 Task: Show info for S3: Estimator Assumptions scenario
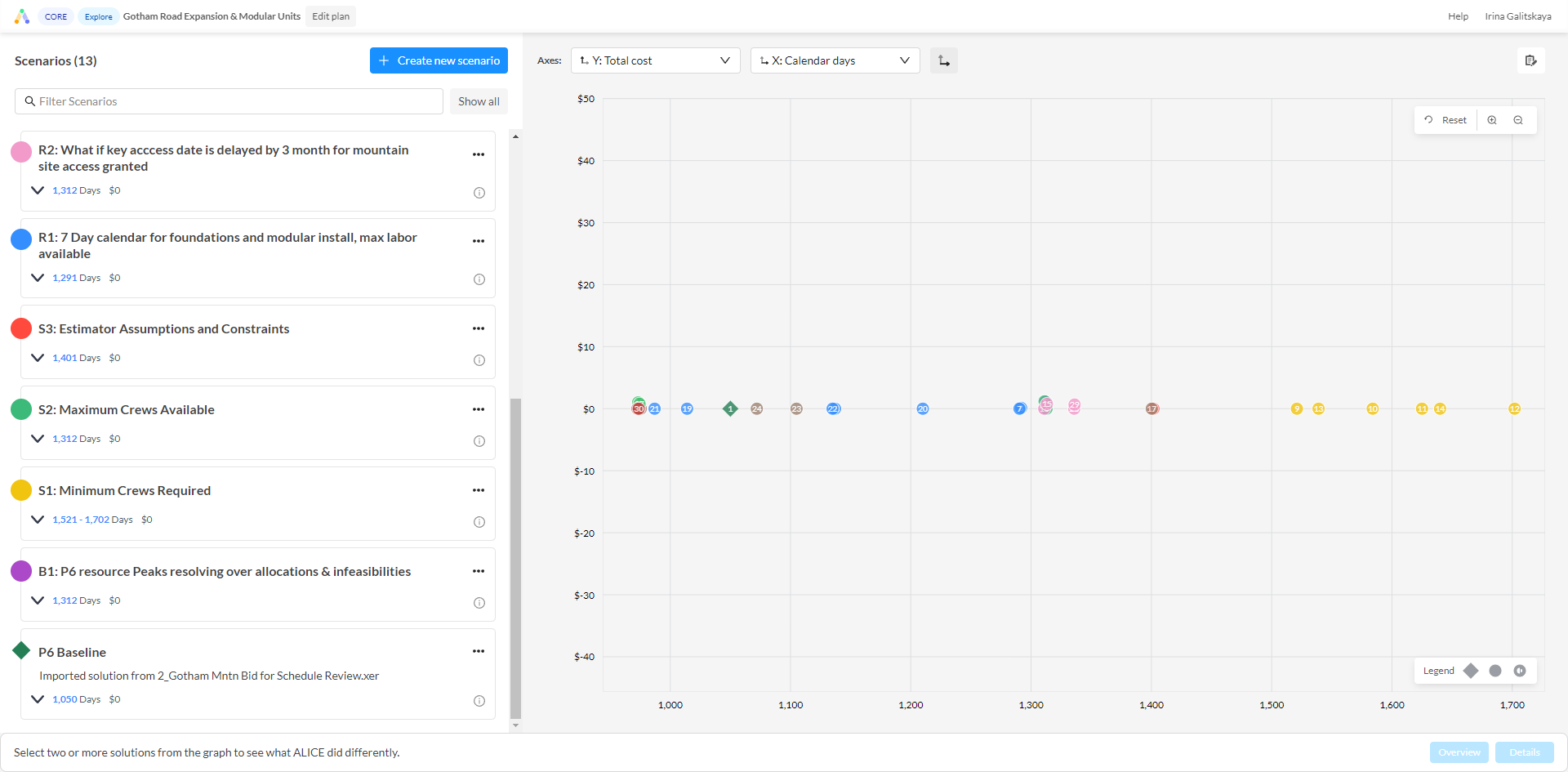479,360
